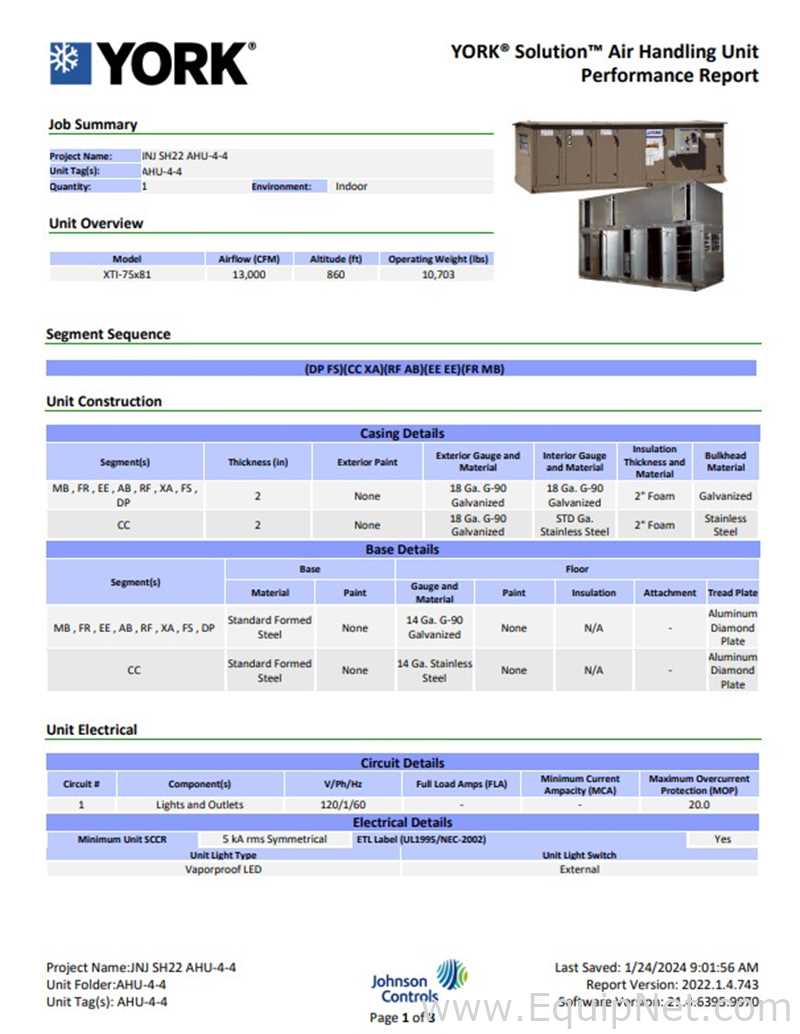Viewport: 800px width, 1034px height.
Task: Click altitude value '860'
Action: (x=336, y=274)
